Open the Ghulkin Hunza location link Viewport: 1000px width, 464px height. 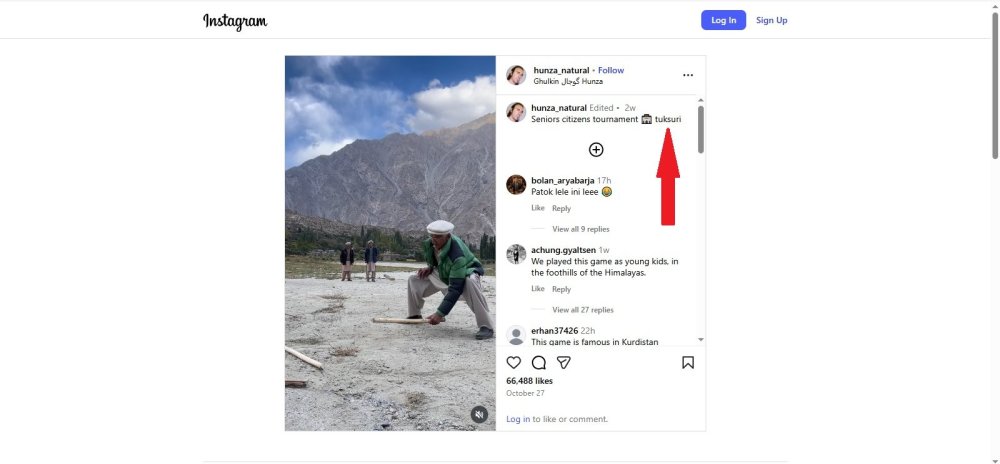(568, 81)
